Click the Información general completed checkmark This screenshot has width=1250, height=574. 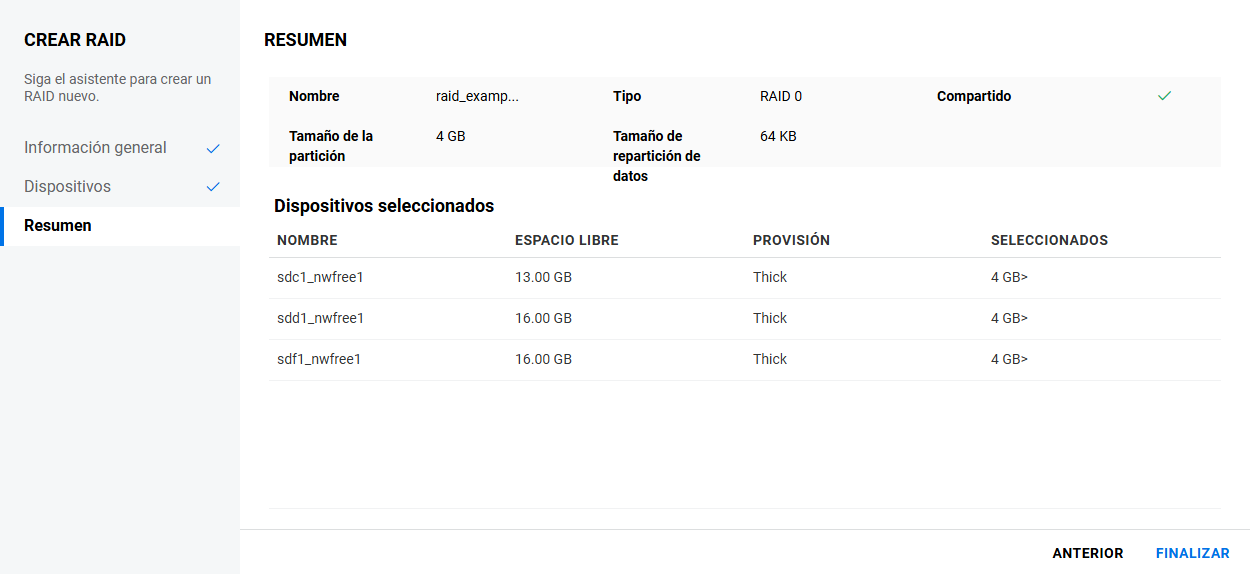click(212, 148)
